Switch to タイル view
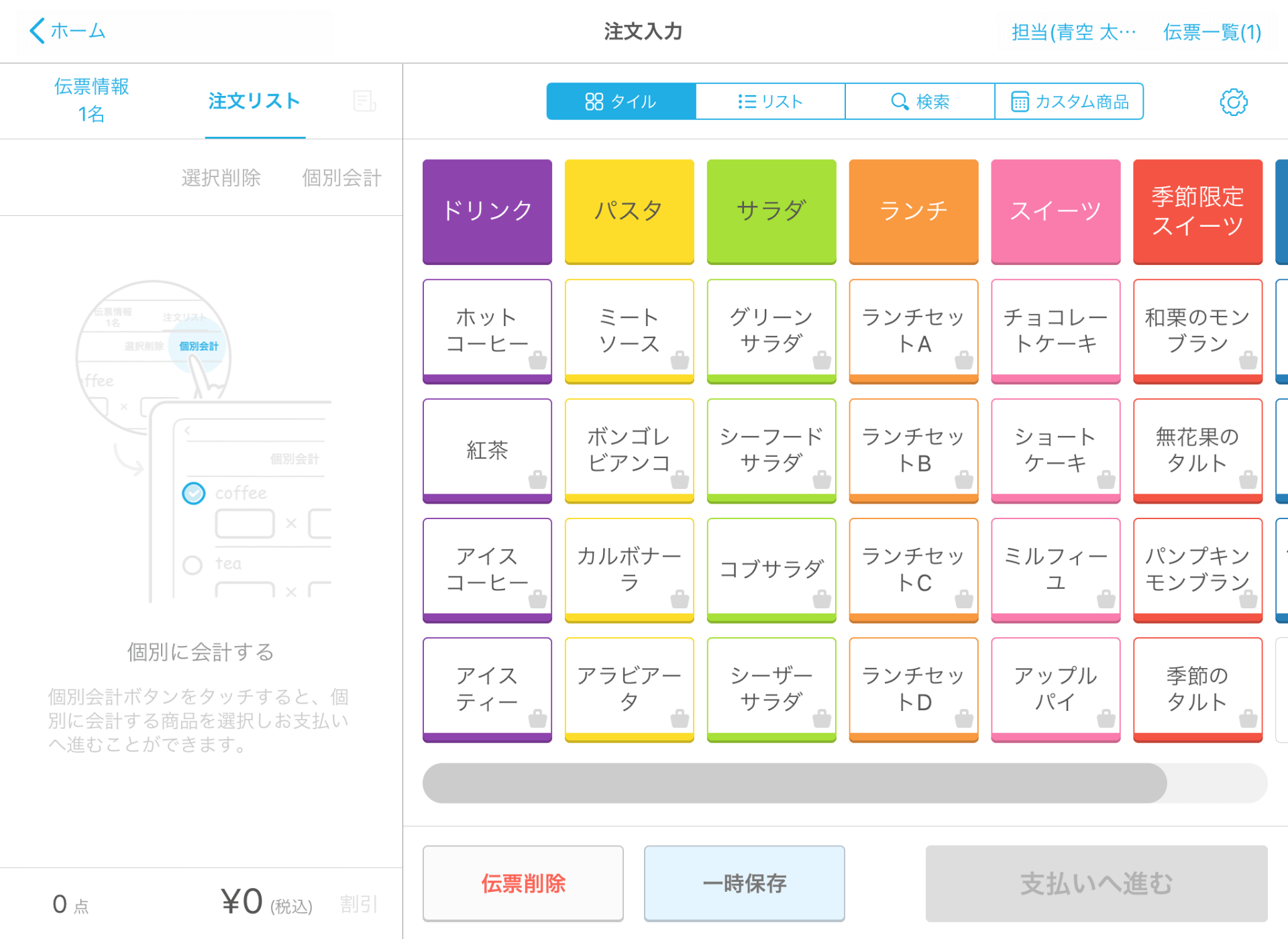The width and height of the screenshot is (1288, 939). (621, 101)
